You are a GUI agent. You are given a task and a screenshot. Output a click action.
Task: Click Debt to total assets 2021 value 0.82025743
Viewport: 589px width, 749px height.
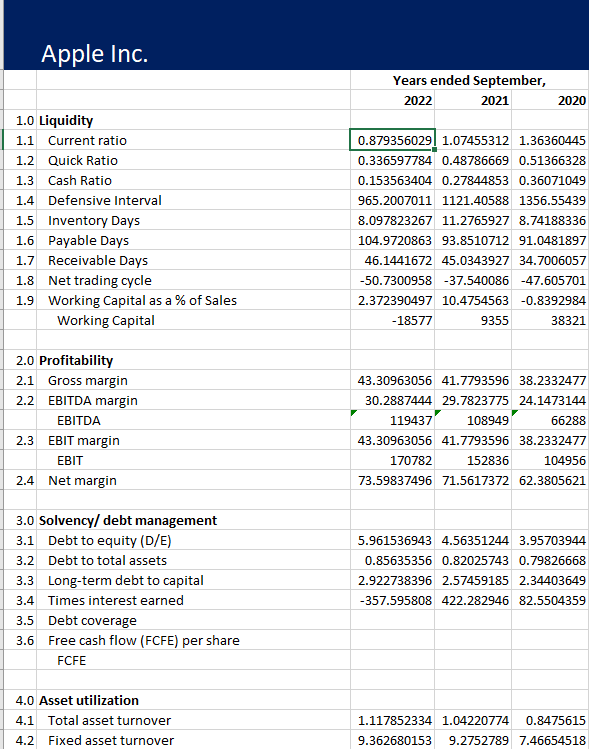(475, 561)
